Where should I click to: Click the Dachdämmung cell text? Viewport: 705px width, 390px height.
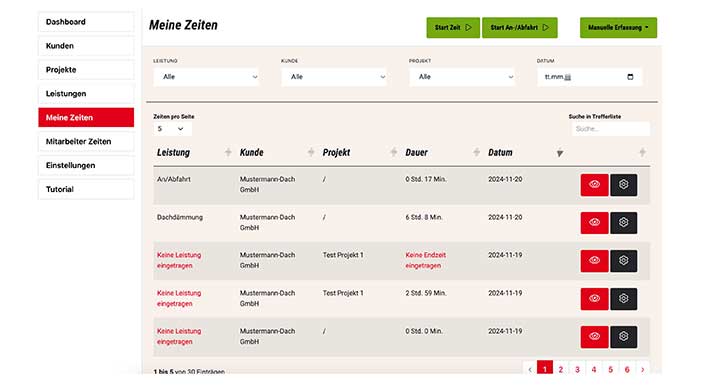180,217
